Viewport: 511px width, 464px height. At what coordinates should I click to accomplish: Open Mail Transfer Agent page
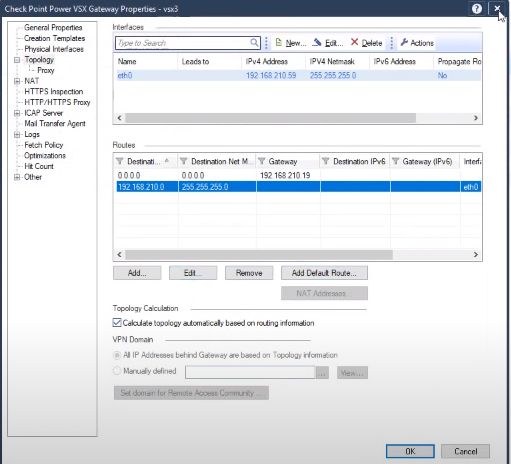click(x=55, y=124)
